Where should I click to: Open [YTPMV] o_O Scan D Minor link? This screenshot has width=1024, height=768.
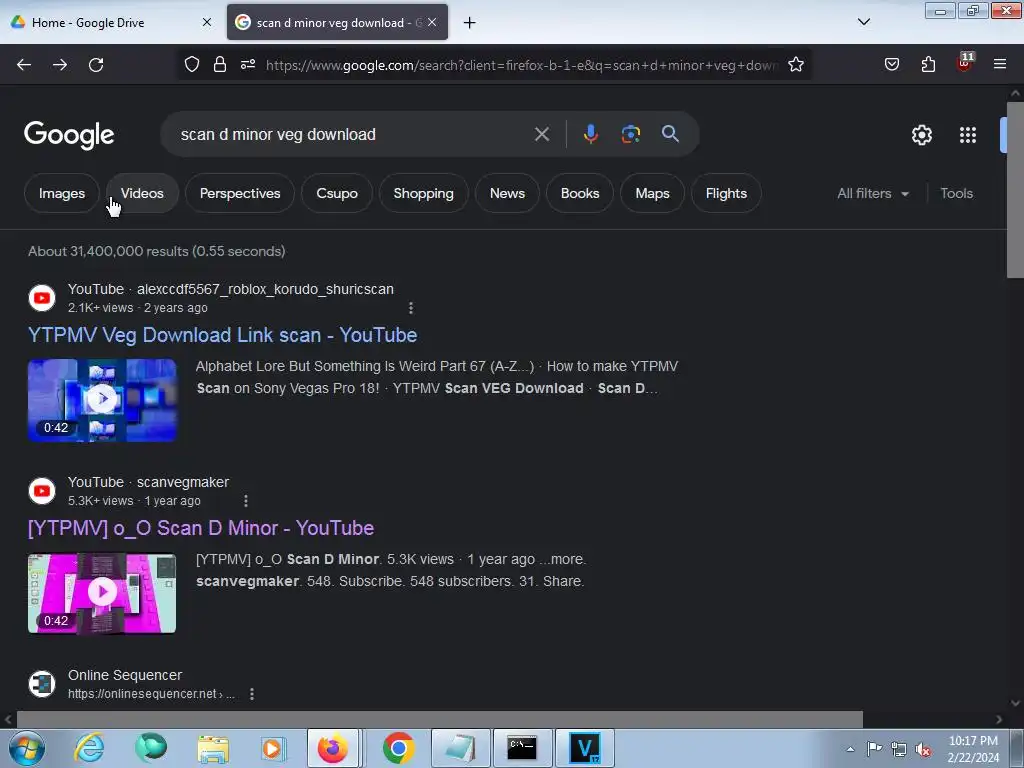pos(200,528)
